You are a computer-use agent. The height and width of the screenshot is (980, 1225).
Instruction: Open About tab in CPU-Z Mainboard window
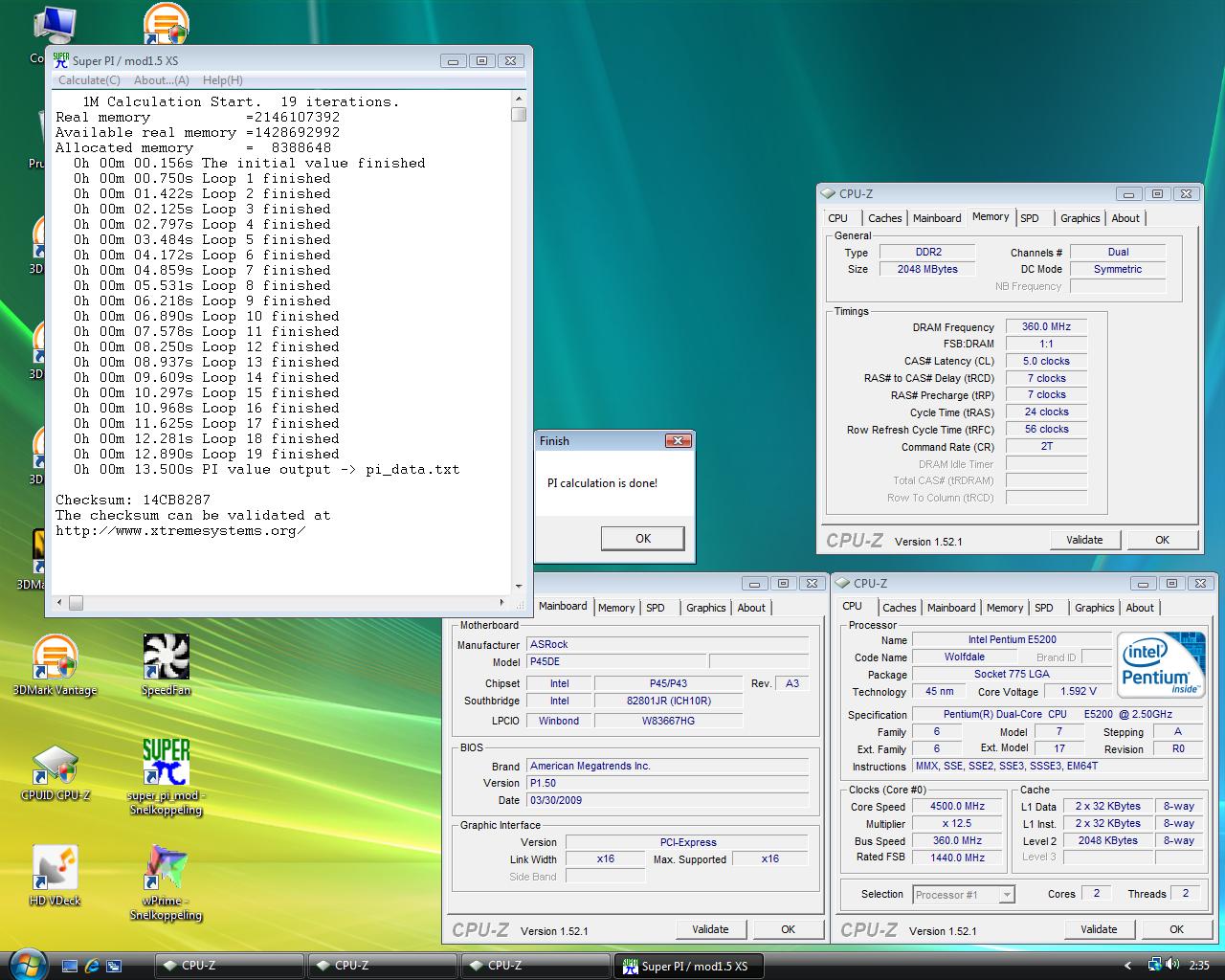751,608
